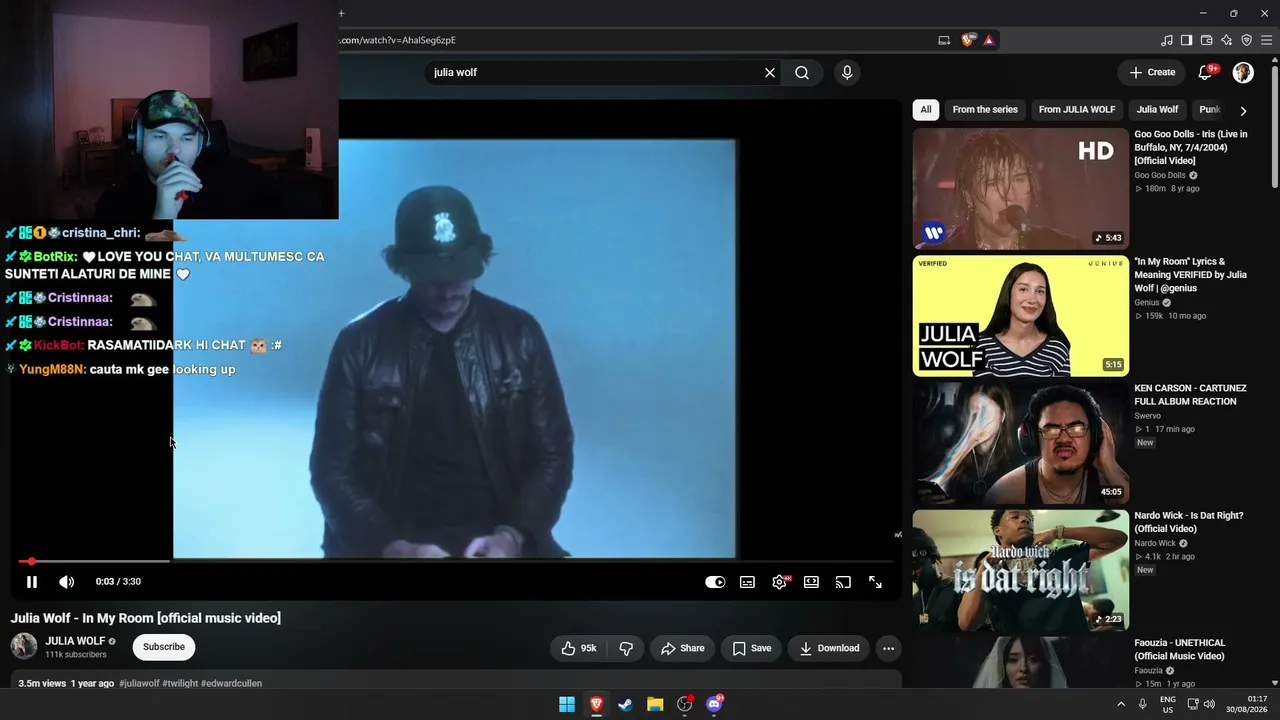Open the Brave Leo AI icon
Viewport: 1280px width, 720px height.
1227,40
